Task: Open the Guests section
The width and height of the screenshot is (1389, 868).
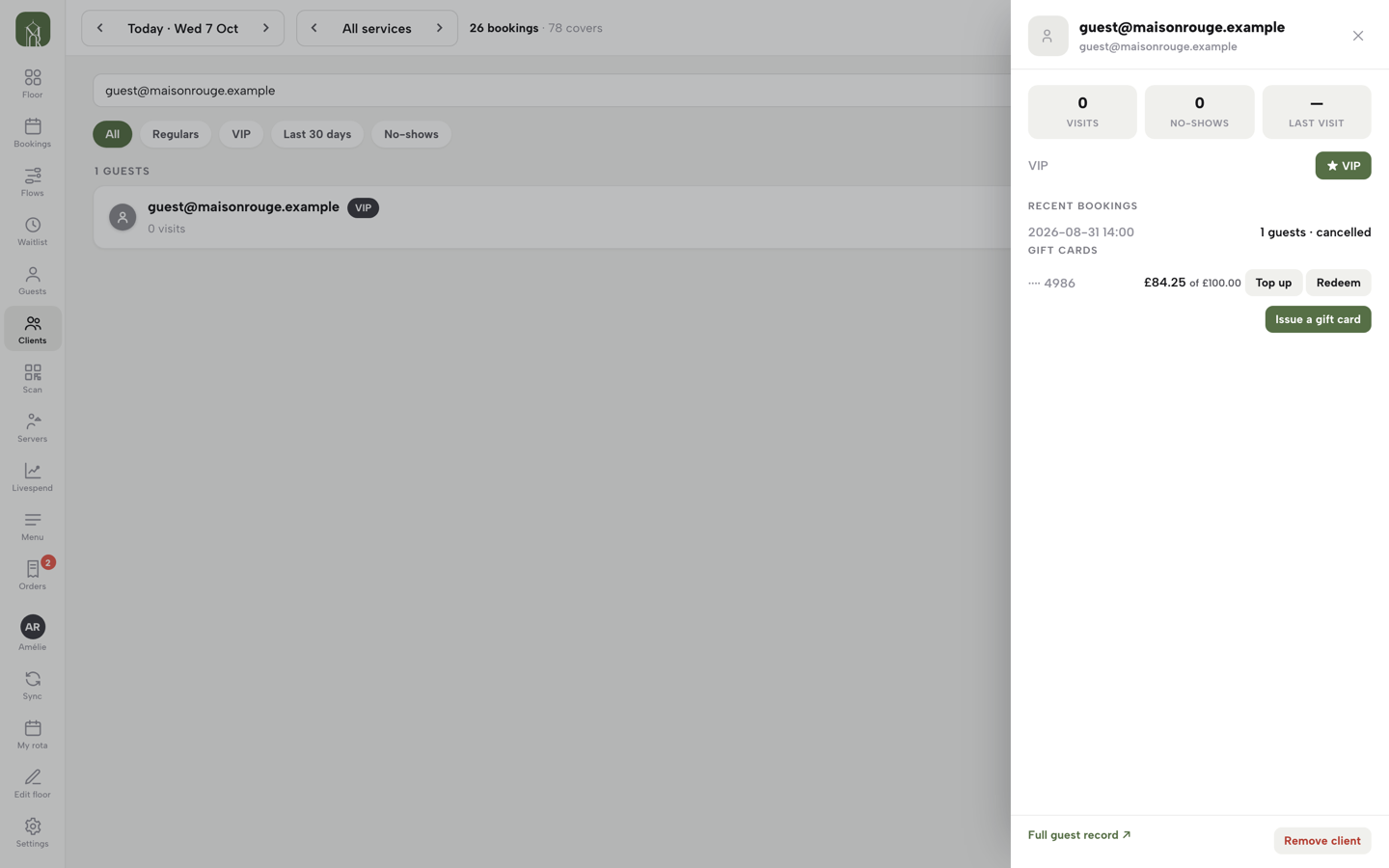Action: pos(33,281)
